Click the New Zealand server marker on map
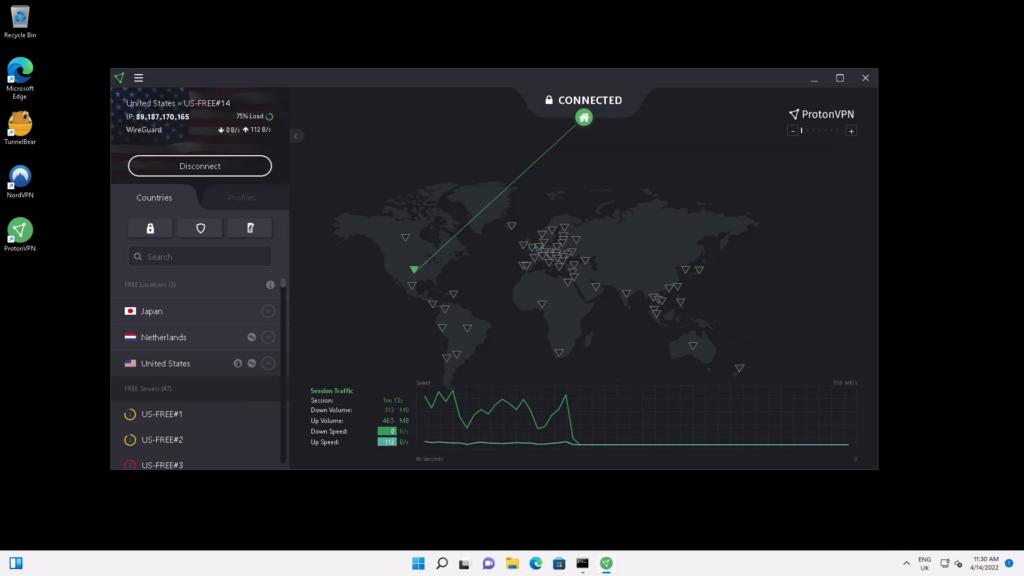Screen dimensions: 1024x576 point(739,368)
